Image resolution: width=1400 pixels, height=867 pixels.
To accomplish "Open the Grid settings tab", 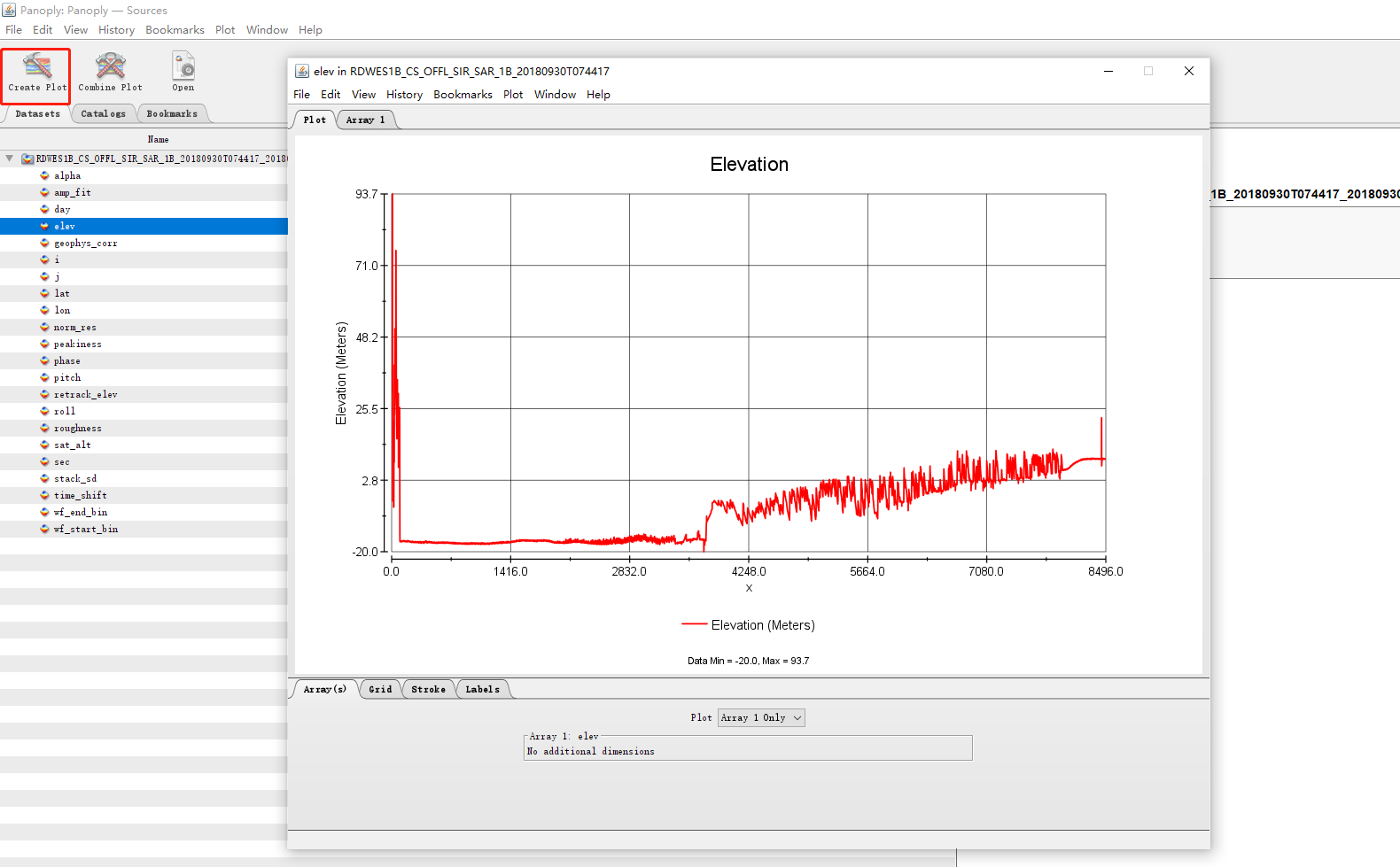I will pyautogui.click(x=380, y=689).
